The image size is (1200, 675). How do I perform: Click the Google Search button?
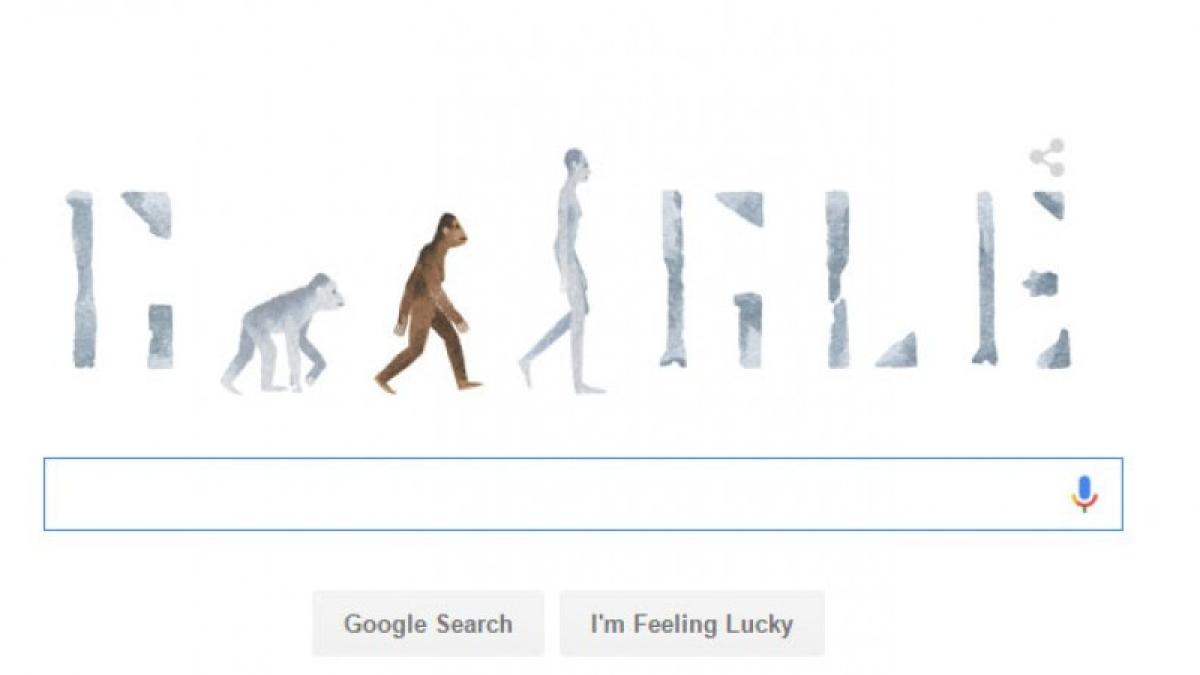tap(428, 624)
